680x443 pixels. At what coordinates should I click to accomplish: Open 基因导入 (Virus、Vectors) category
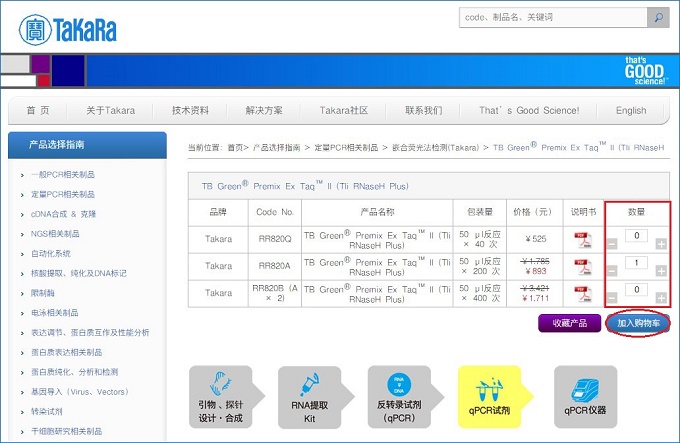(80, 392)
